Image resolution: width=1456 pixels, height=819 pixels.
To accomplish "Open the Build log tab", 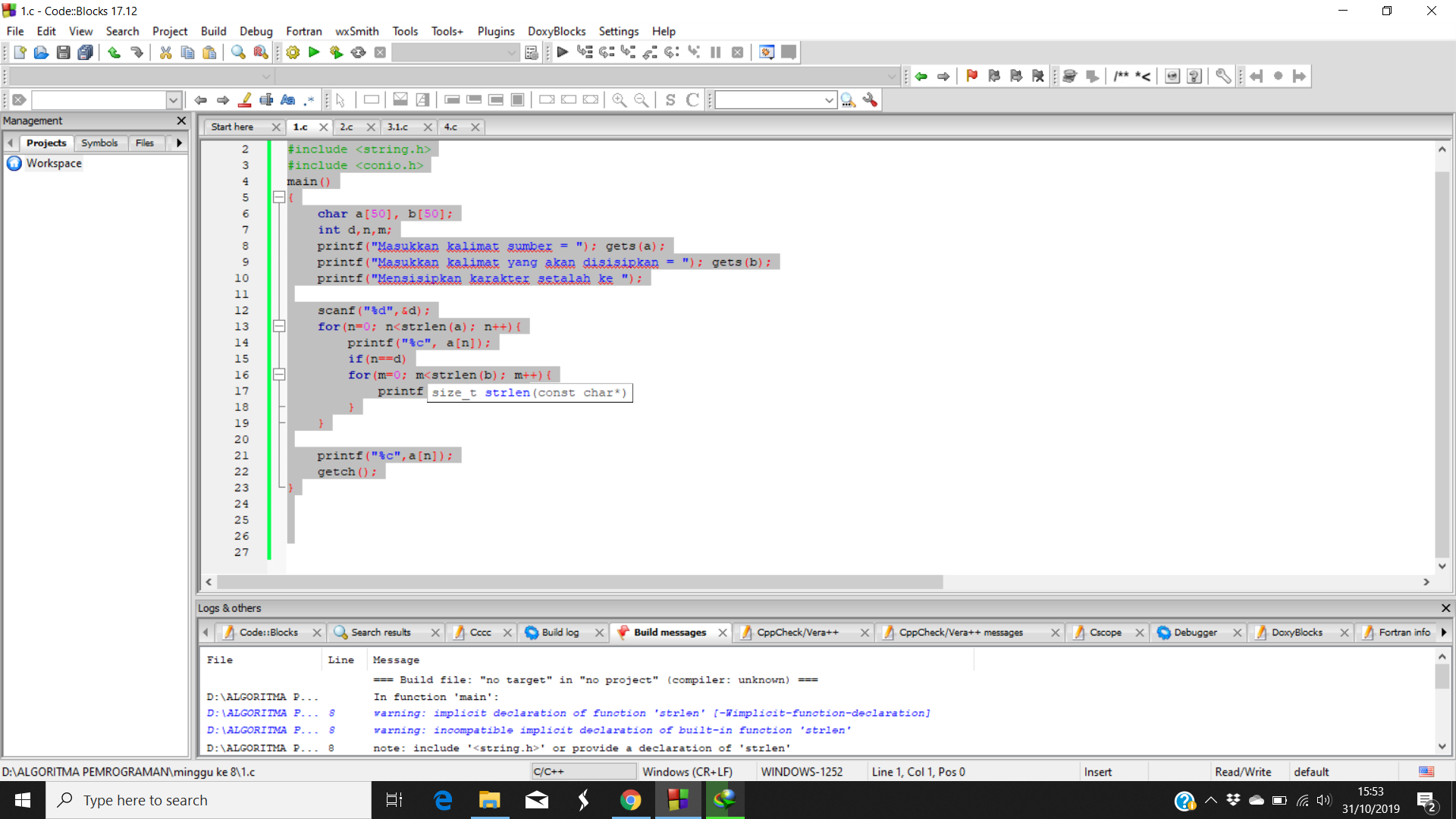I will pos(560,632).
